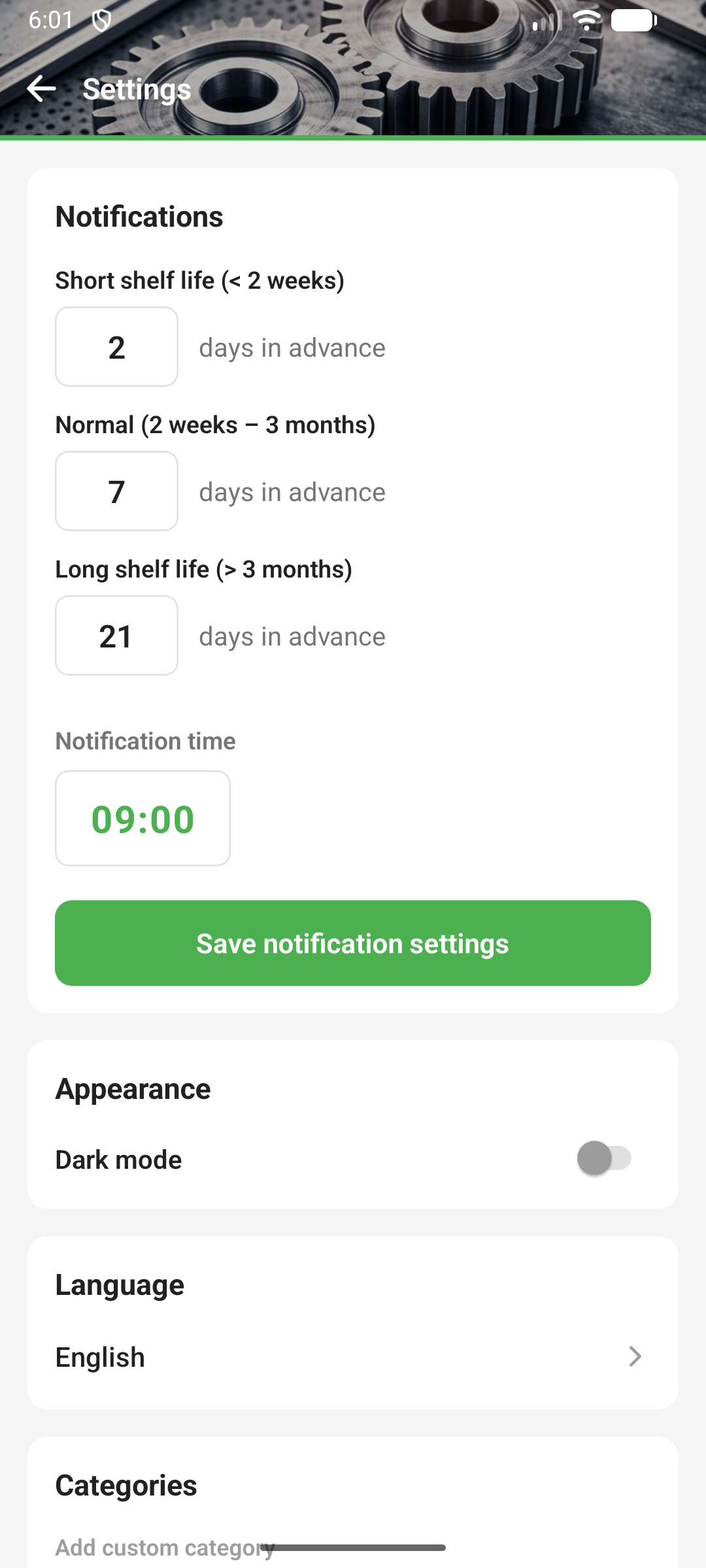Edit normal shelf life days field
Viewport: 706px width, 1568px height.
pyautogui.click(x=116, y=491)
